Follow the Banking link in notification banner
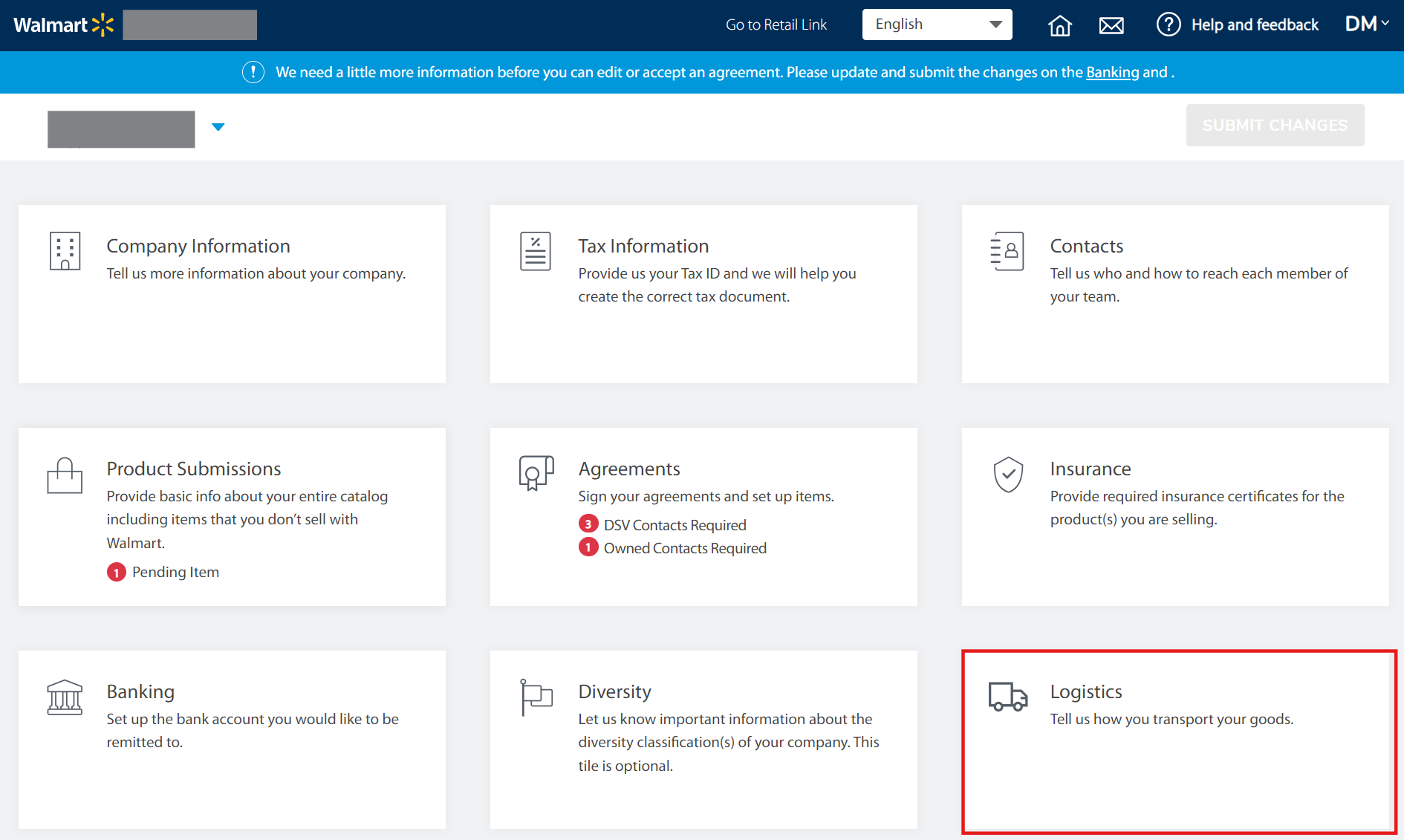 point(1112,72)
